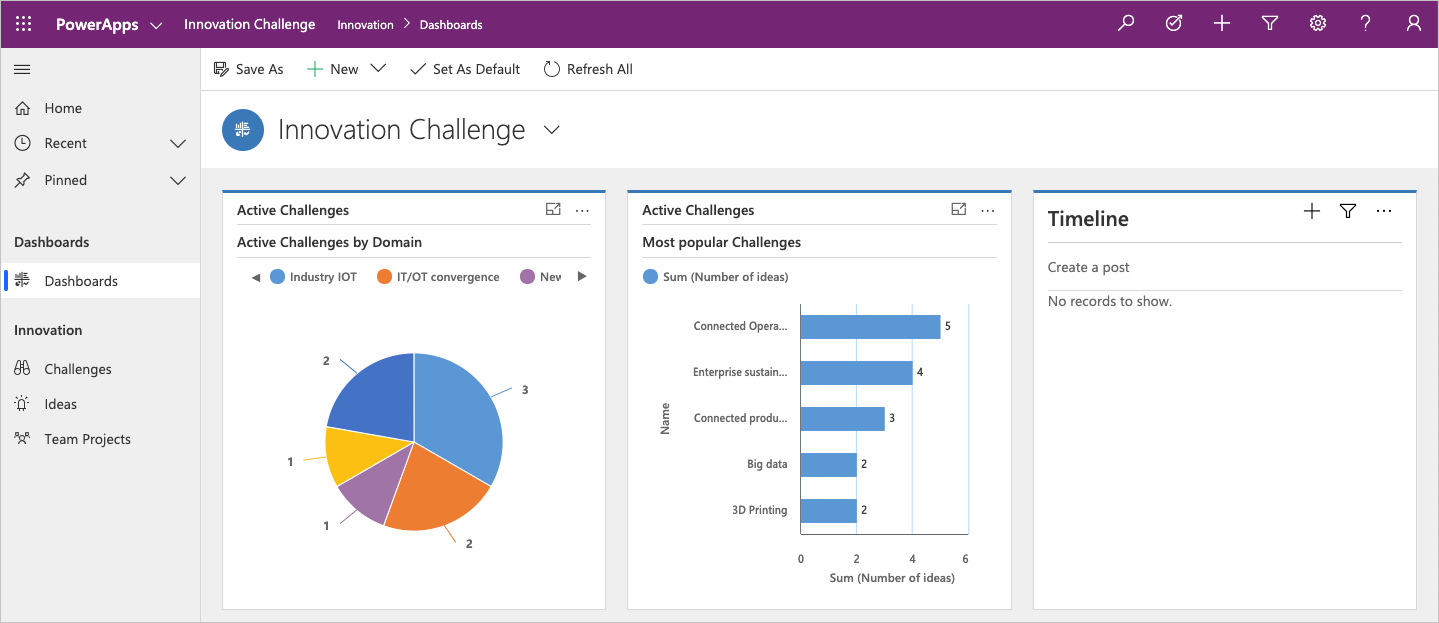Click the search magnifier icon
The image size is (1439, 623).
[x=1126, y=24]
